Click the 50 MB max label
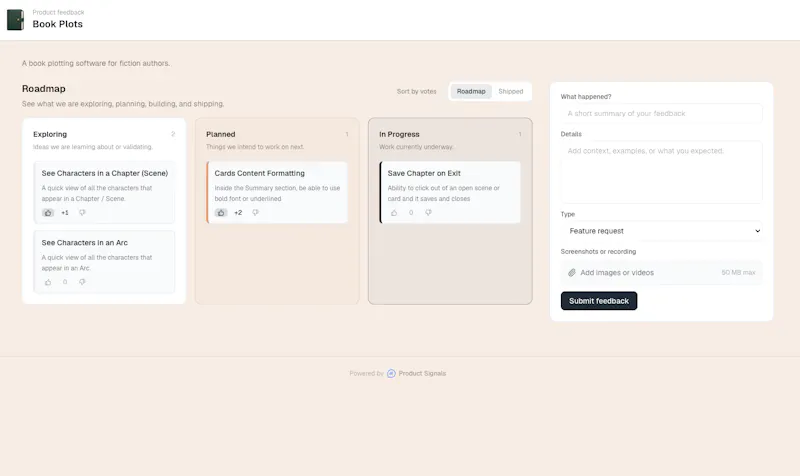The image size is (800, 476). [738, 272]
